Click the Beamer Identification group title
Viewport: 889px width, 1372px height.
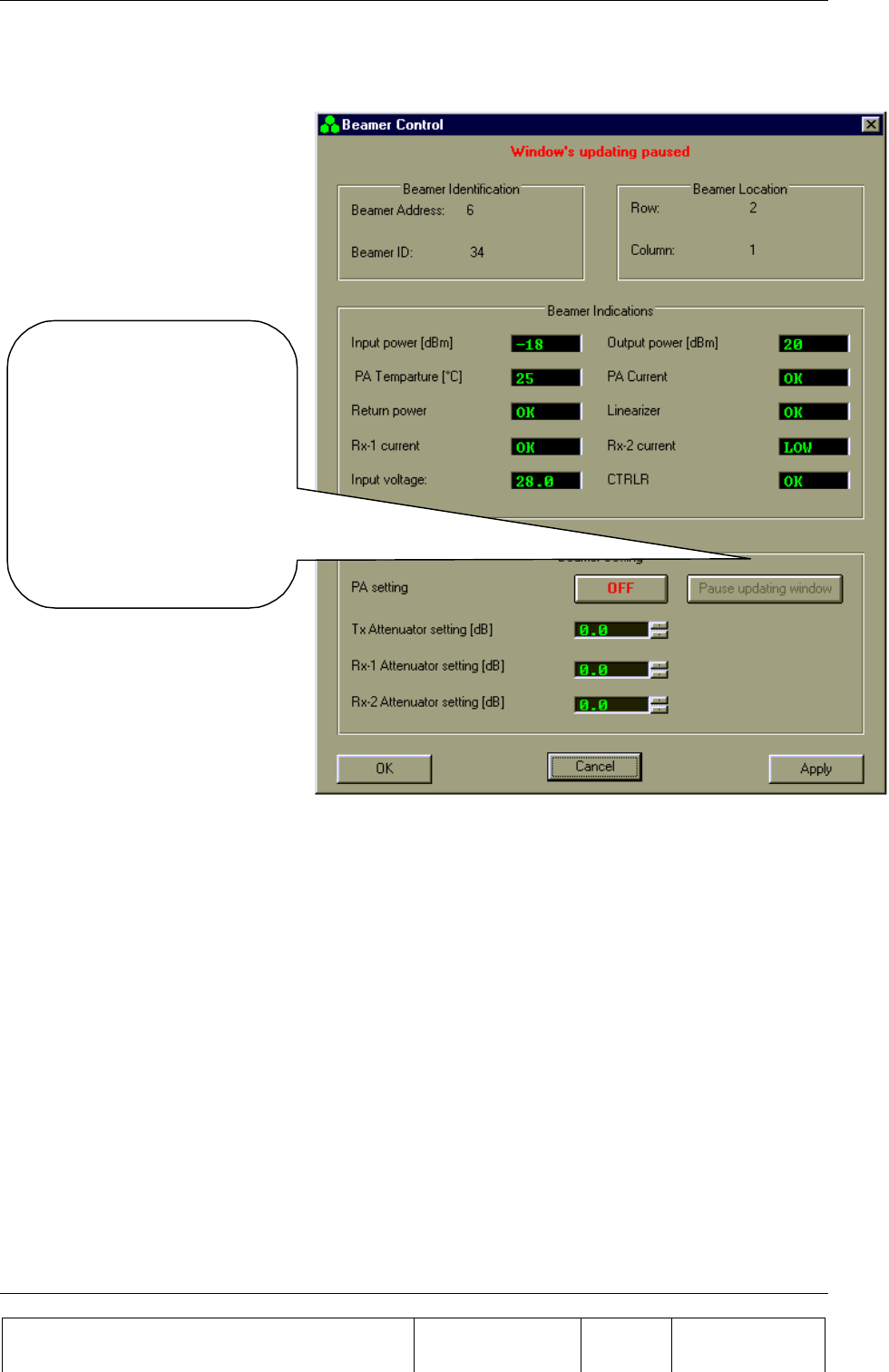pyautogui.click(x=461, y=189)
